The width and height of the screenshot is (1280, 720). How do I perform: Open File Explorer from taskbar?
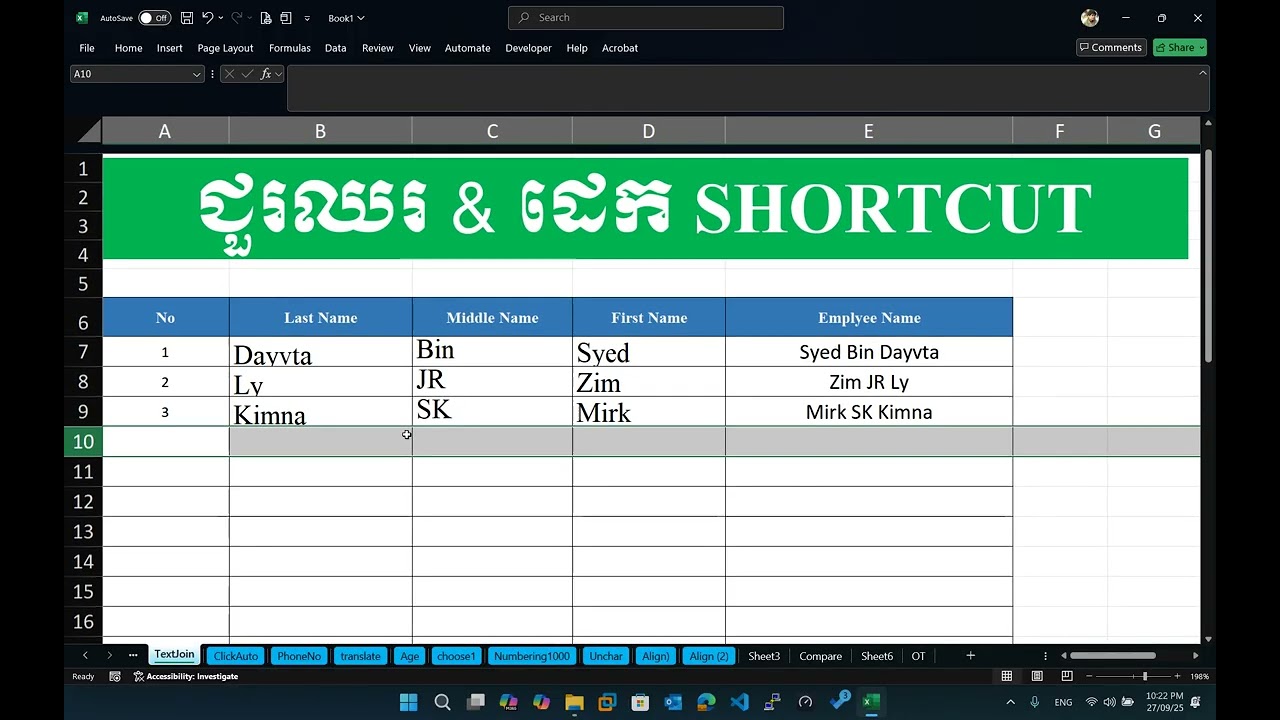point(574,702)
